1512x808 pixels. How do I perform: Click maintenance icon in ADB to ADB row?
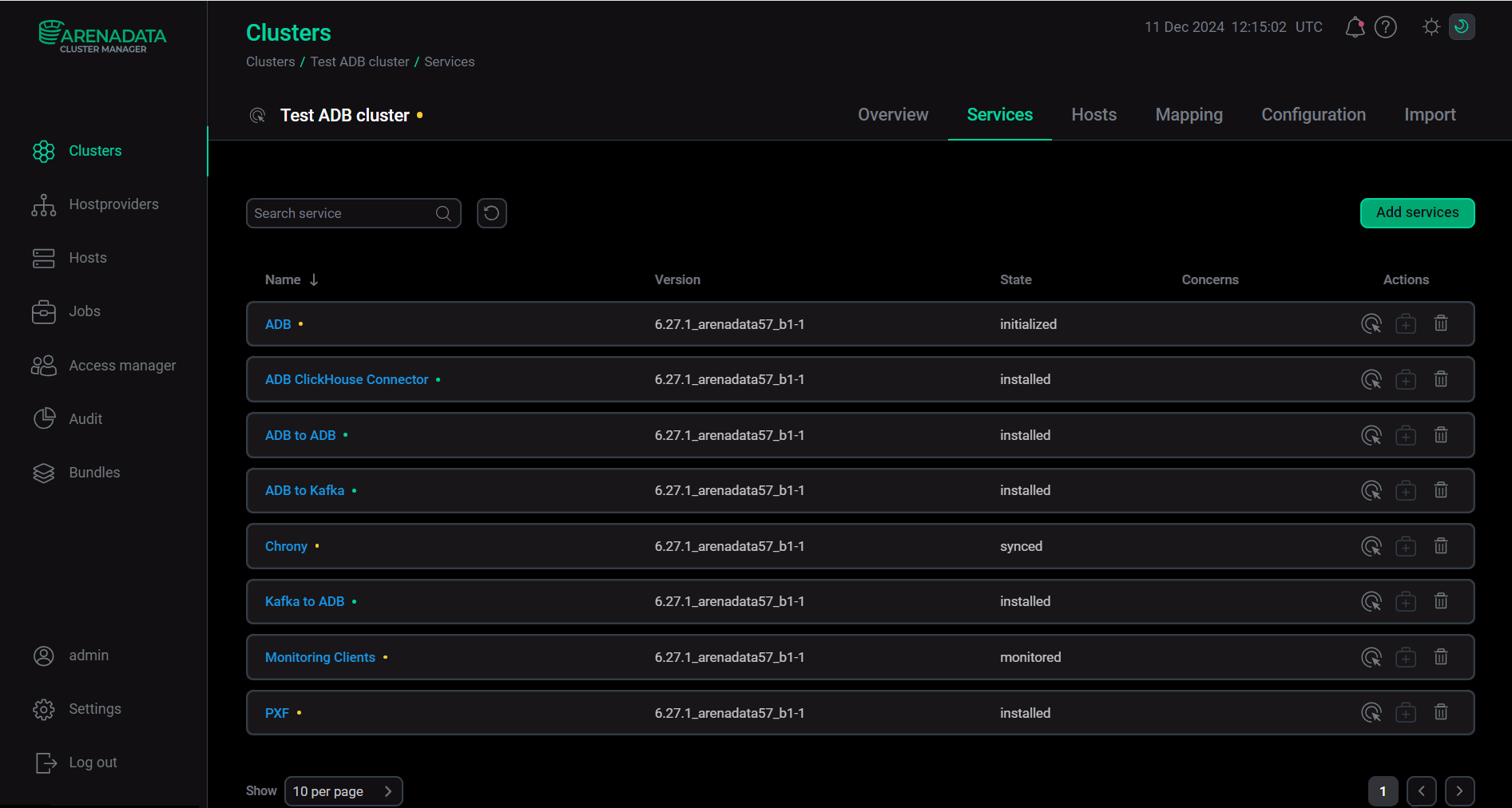(x=1406, y=435)
